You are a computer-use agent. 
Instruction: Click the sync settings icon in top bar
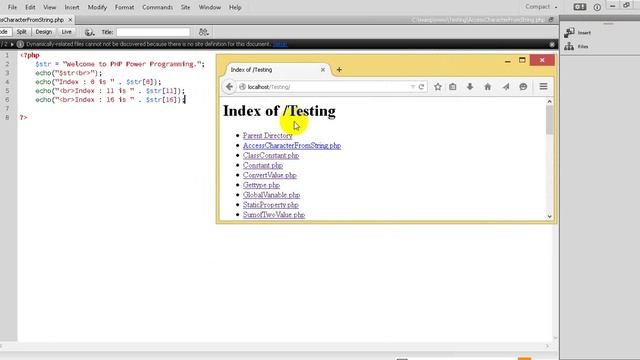pyautogui.click(x=580, y=7)
